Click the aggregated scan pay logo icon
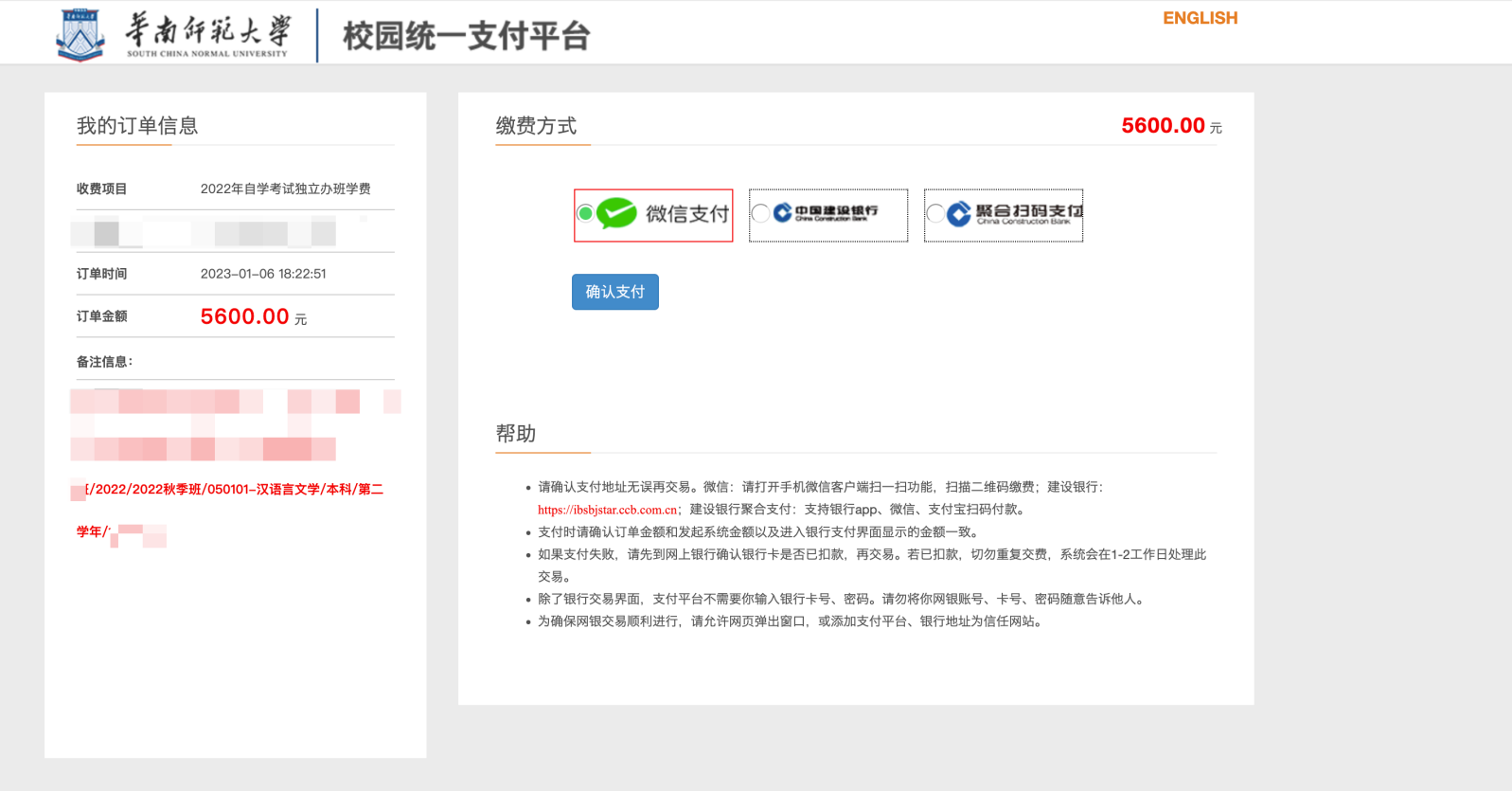The height and width of the screenshot is (791, 1512). tap(958, 214)
